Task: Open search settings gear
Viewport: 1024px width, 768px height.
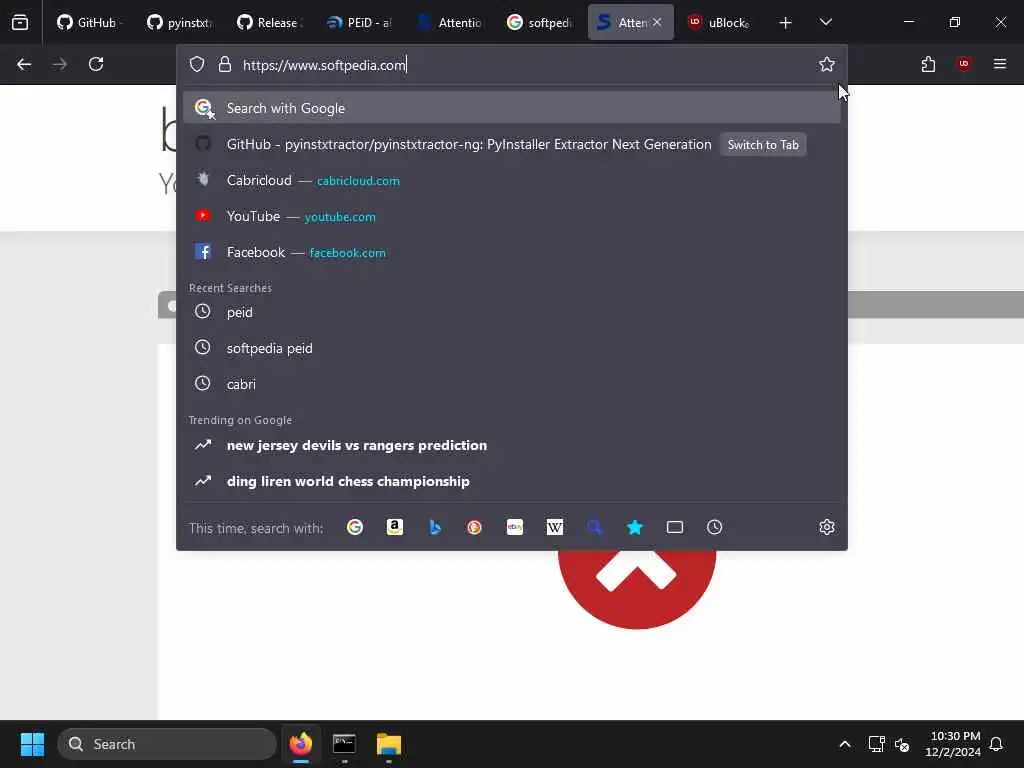Action: tap(827, 527)
